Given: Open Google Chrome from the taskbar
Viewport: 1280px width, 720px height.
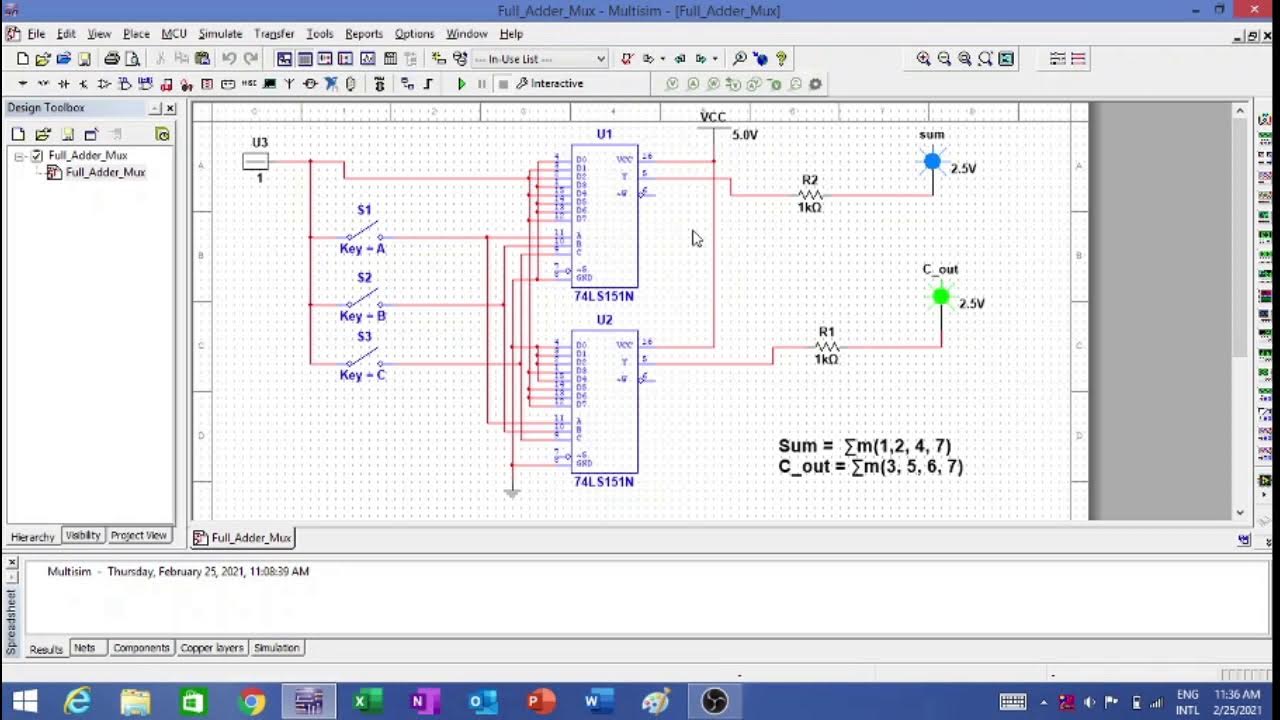Looking at the screenshot, I should pyautogui.click(x=252, y=701).
